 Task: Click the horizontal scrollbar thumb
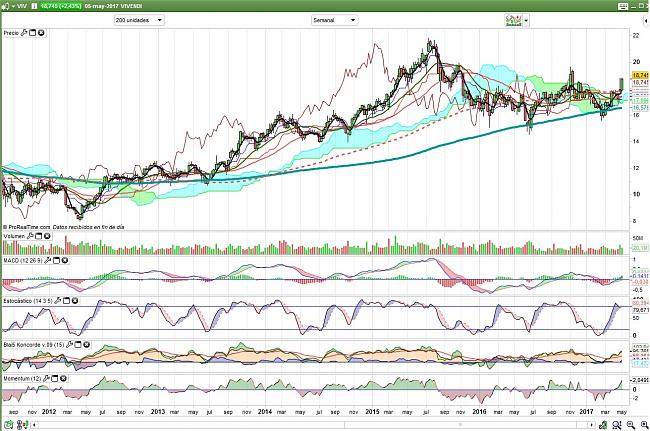(460, 425)
